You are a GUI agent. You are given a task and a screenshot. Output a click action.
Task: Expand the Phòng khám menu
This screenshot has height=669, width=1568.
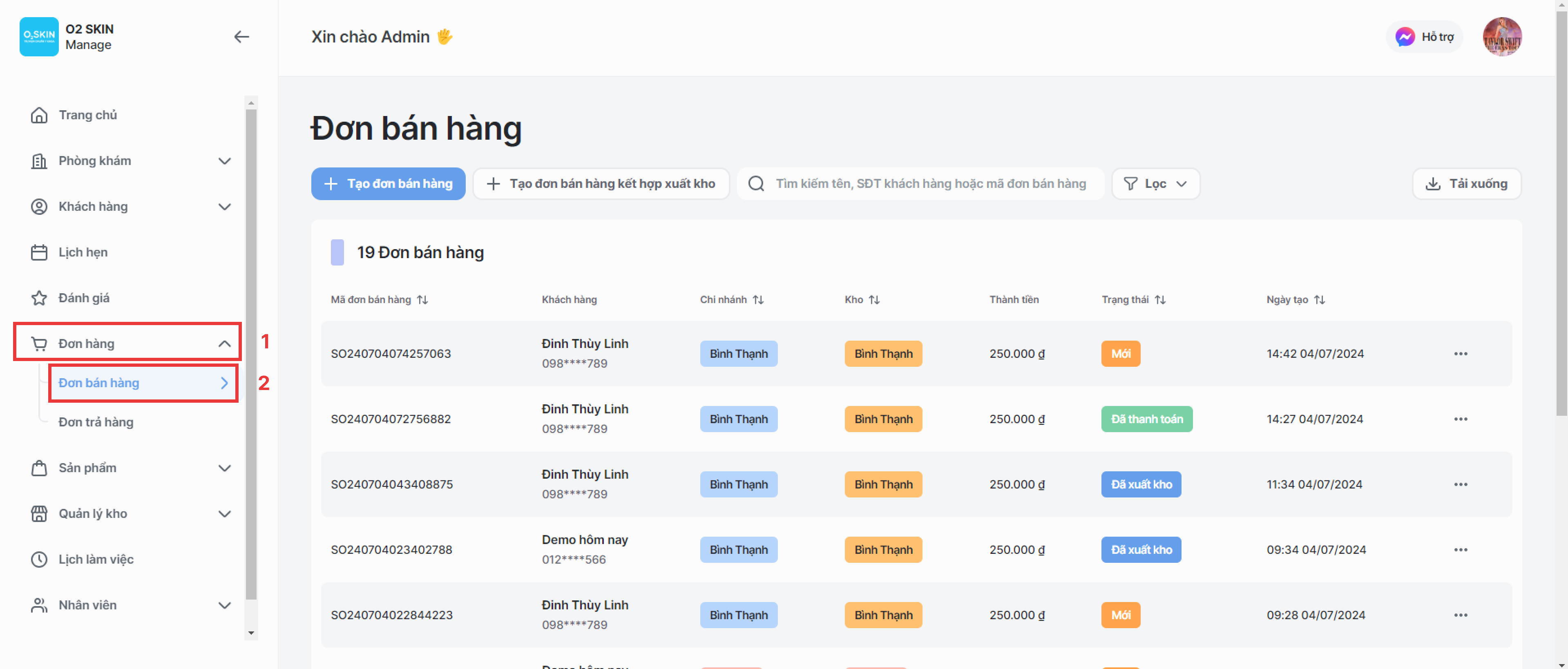pos(225,161)
